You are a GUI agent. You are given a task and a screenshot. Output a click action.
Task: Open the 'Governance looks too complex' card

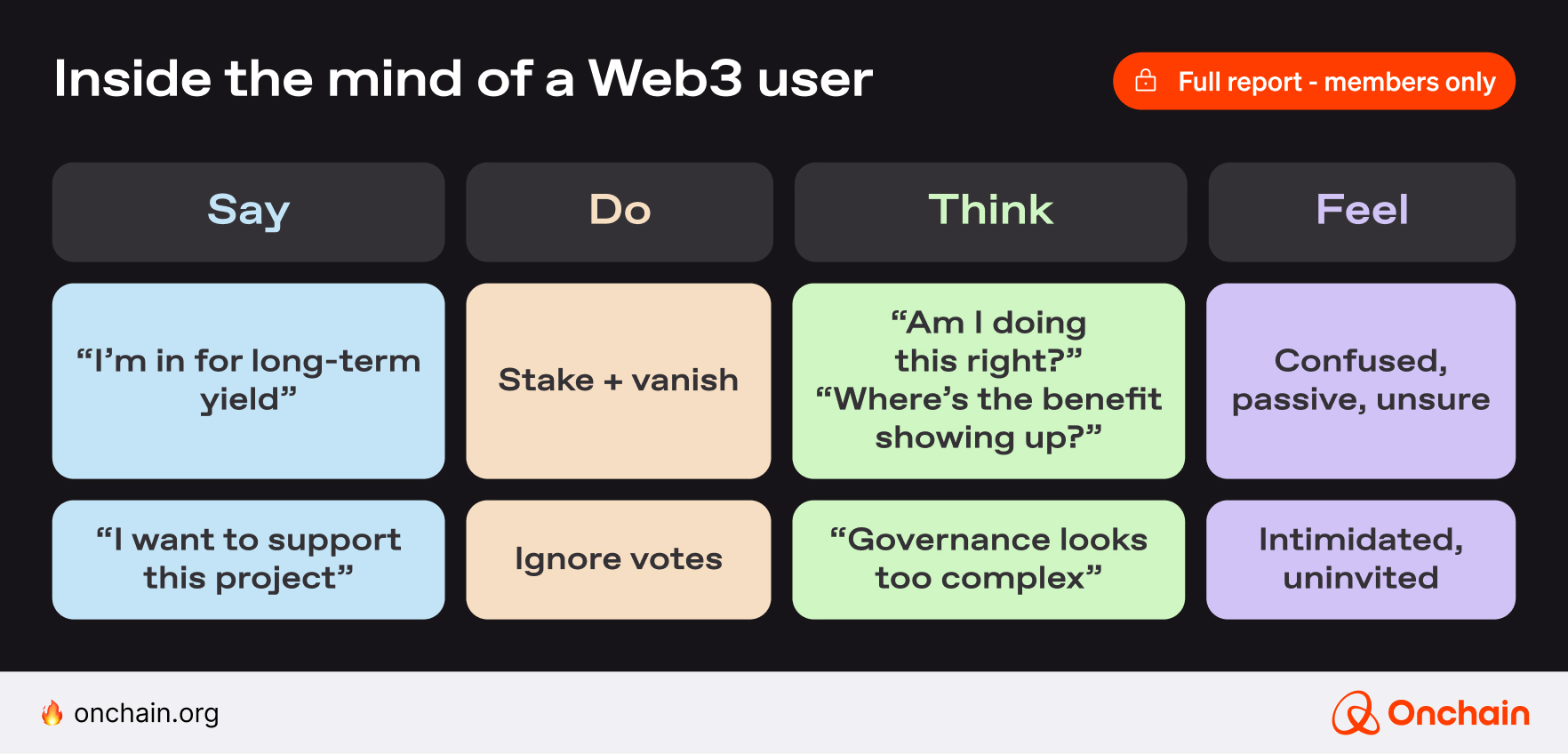[988, 559]
